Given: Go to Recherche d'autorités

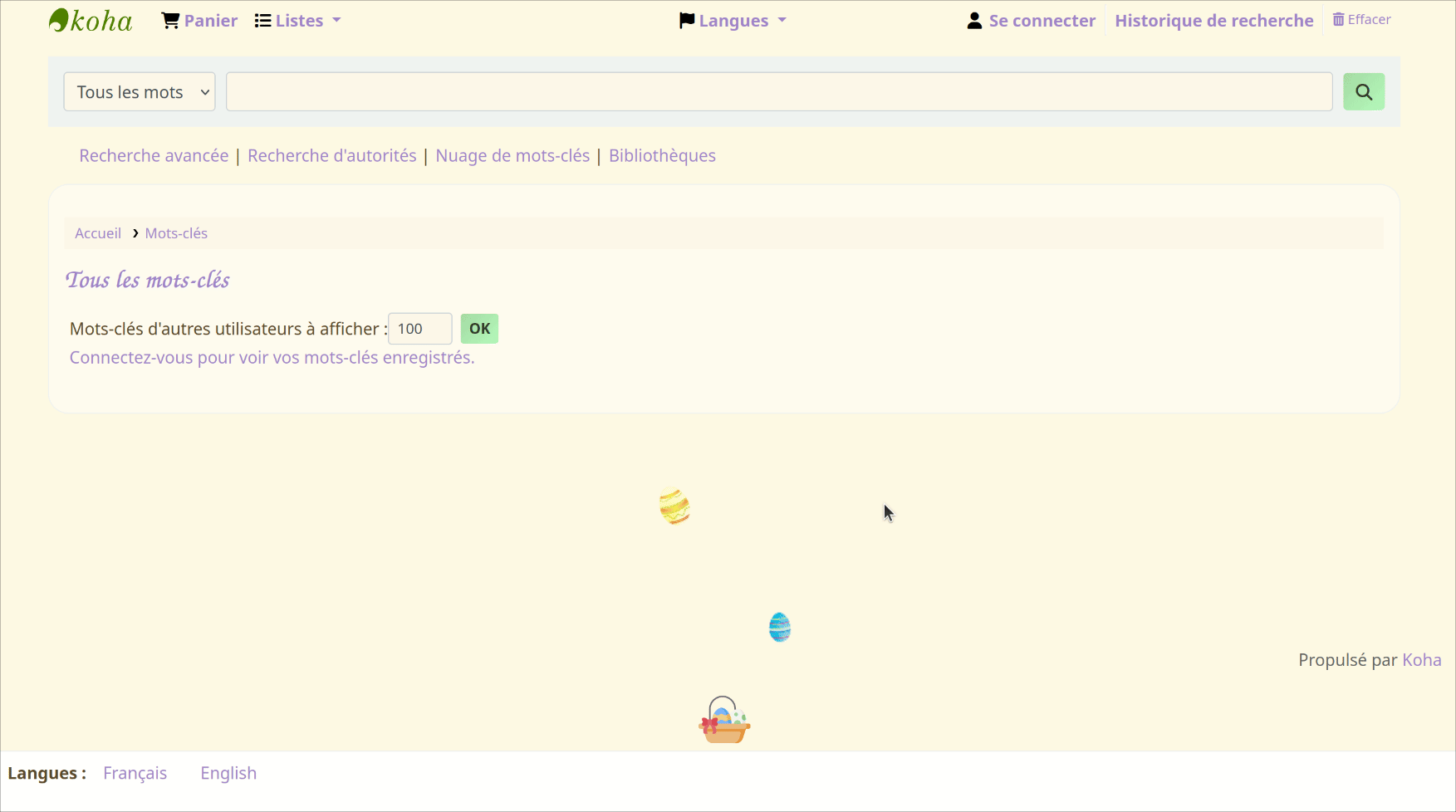Looking at the screenshot, I should pyautogui.click(x=331, y=156).
